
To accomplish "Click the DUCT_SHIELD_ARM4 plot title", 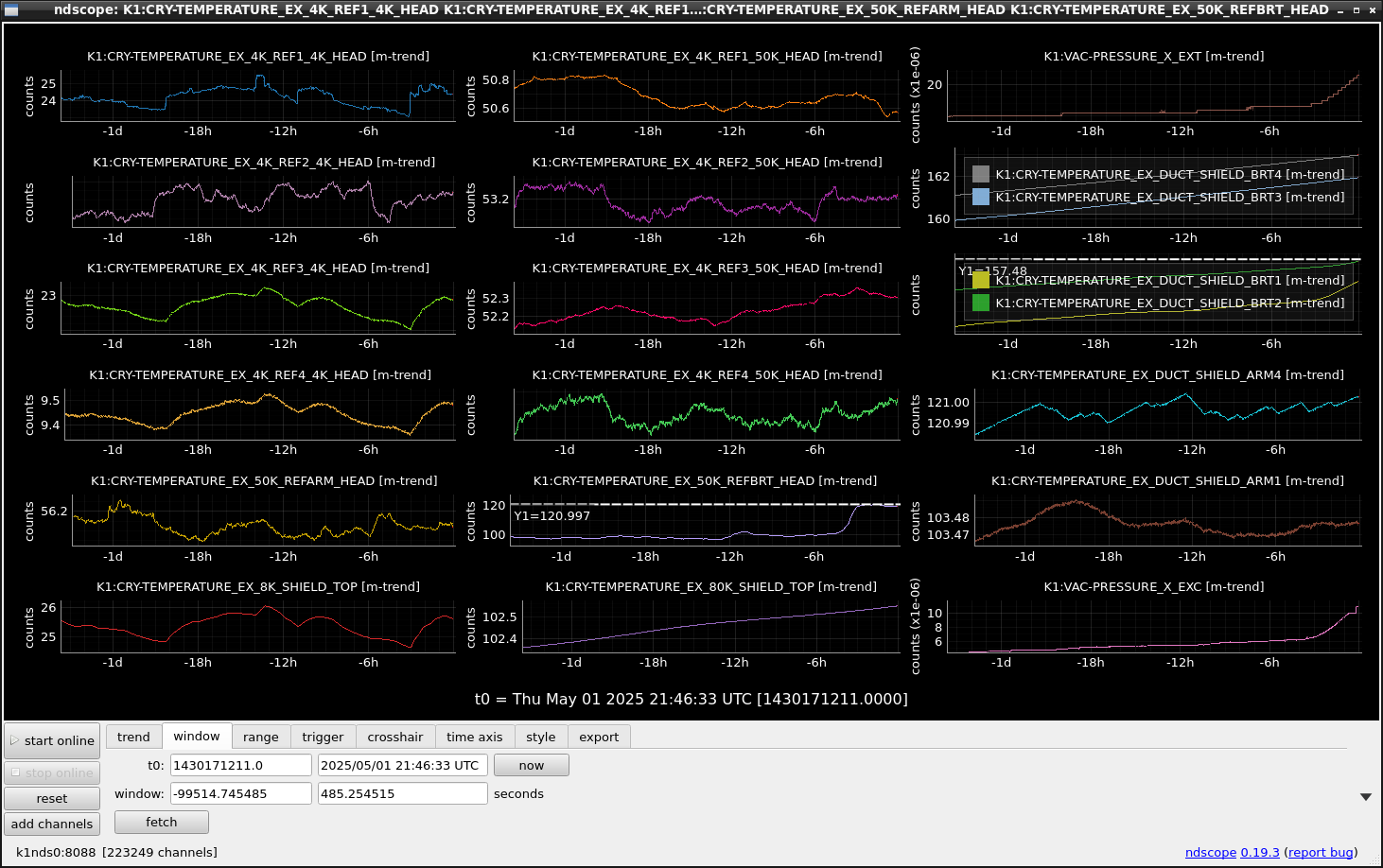I will (1167, 375).
